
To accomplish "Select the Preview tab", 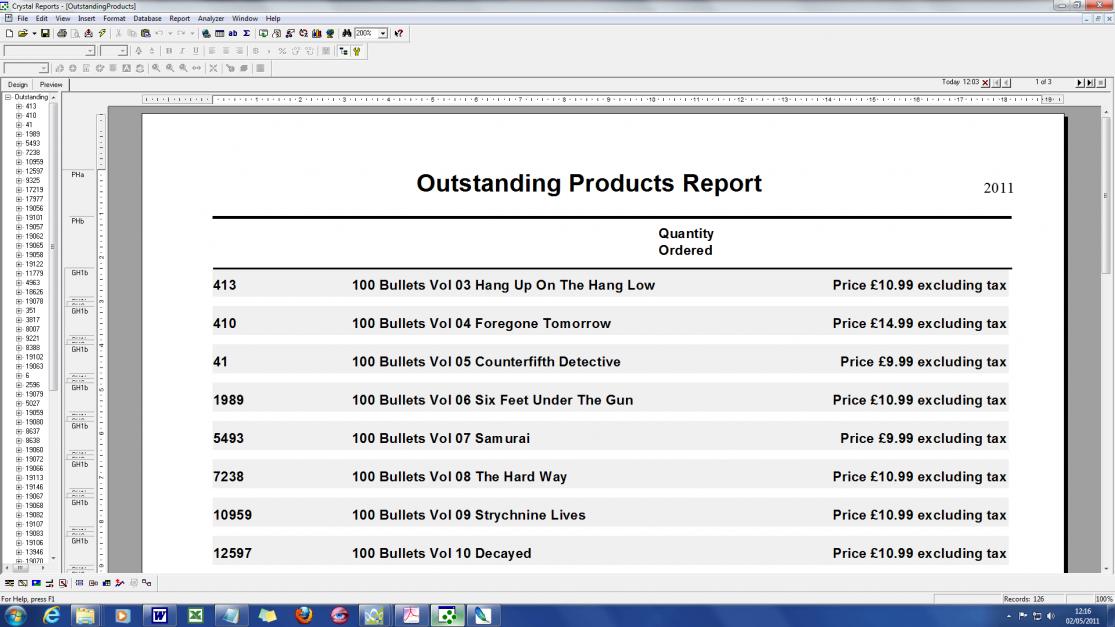I will point(51,85).
